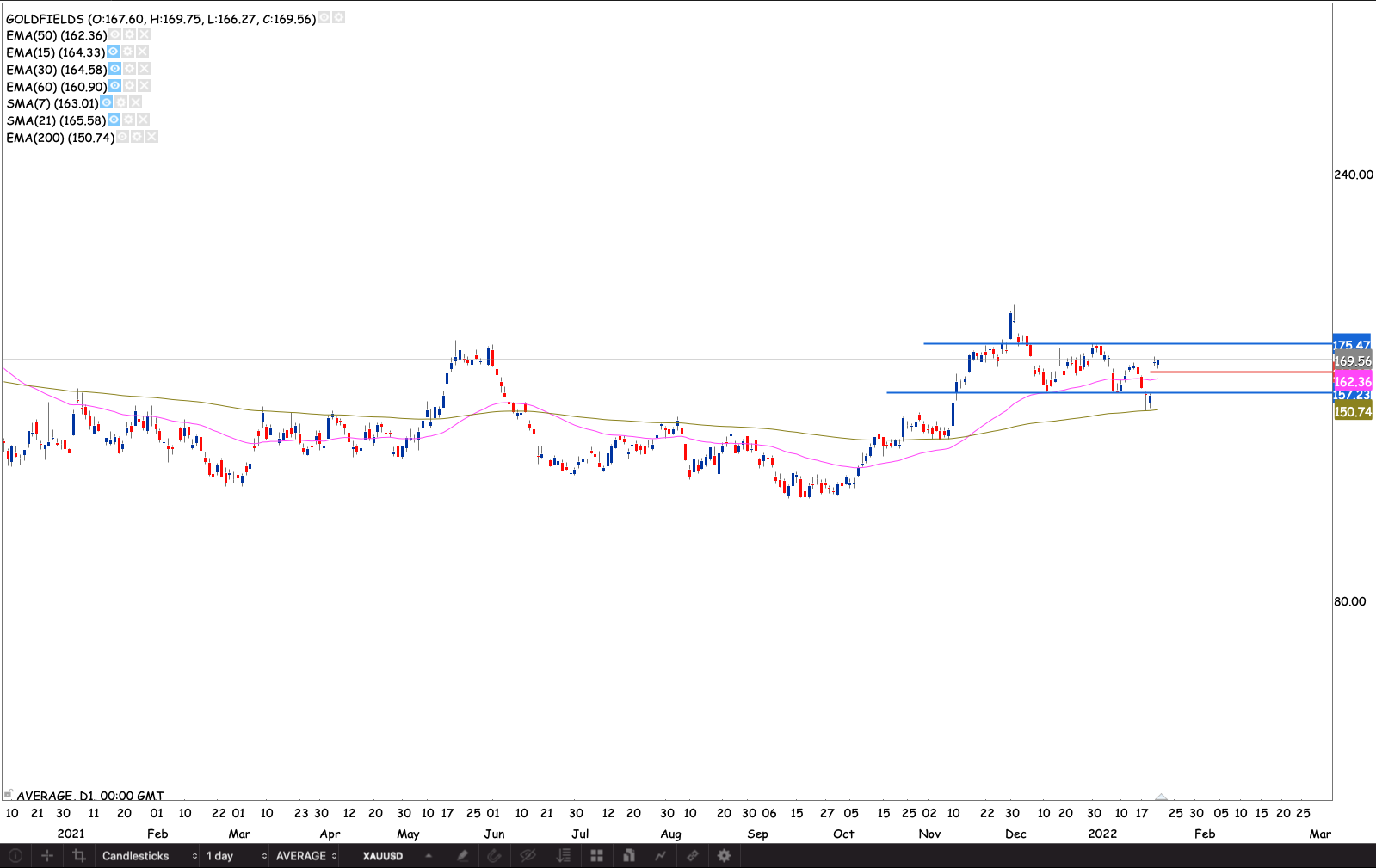This screenshot has height=868, width=1376.
Task: Click the crop tool icon
Action: (79, 856)
